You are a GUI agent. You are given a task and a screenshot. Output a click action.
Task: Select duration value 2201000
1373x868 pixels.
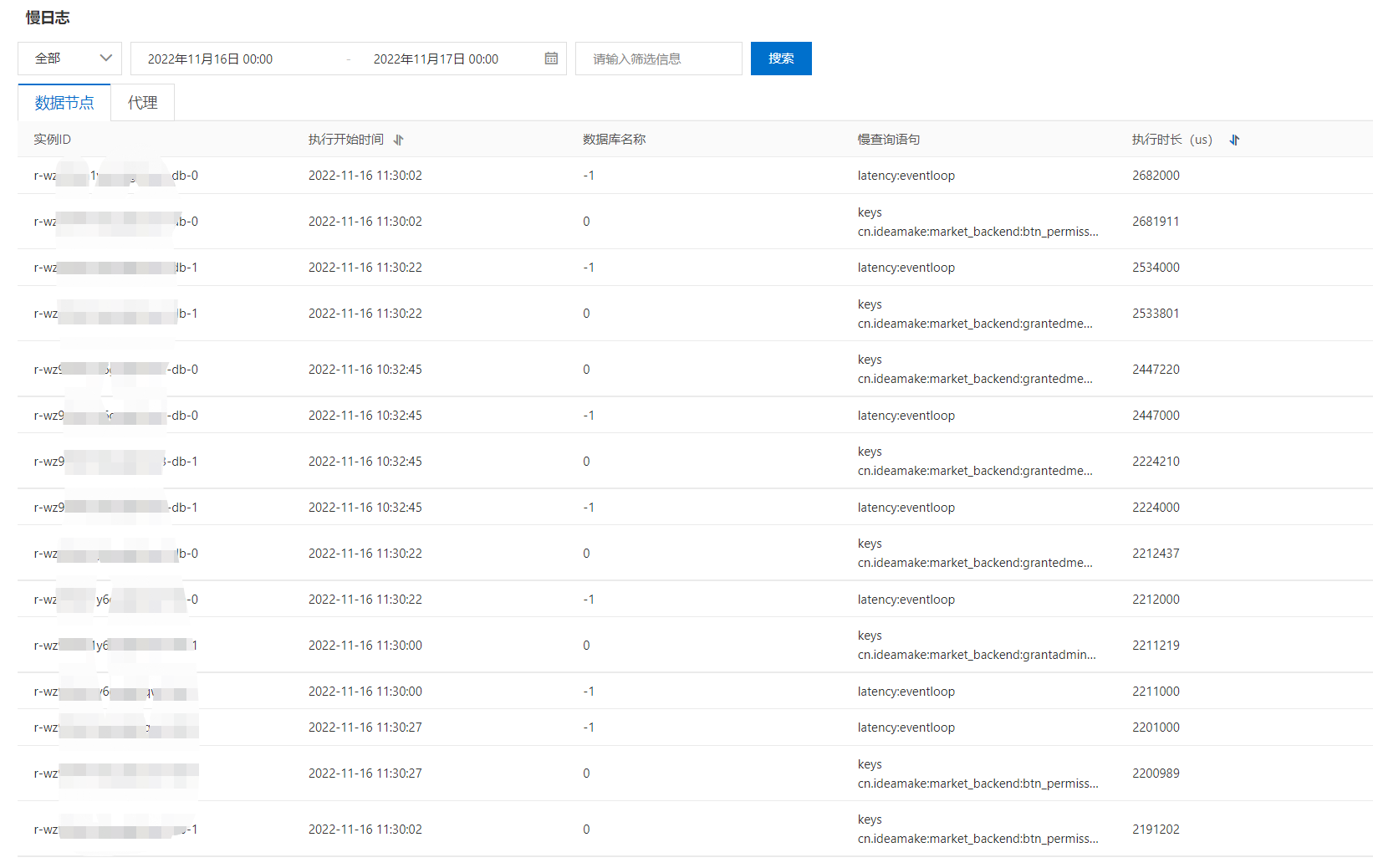tap(1156, 728)
